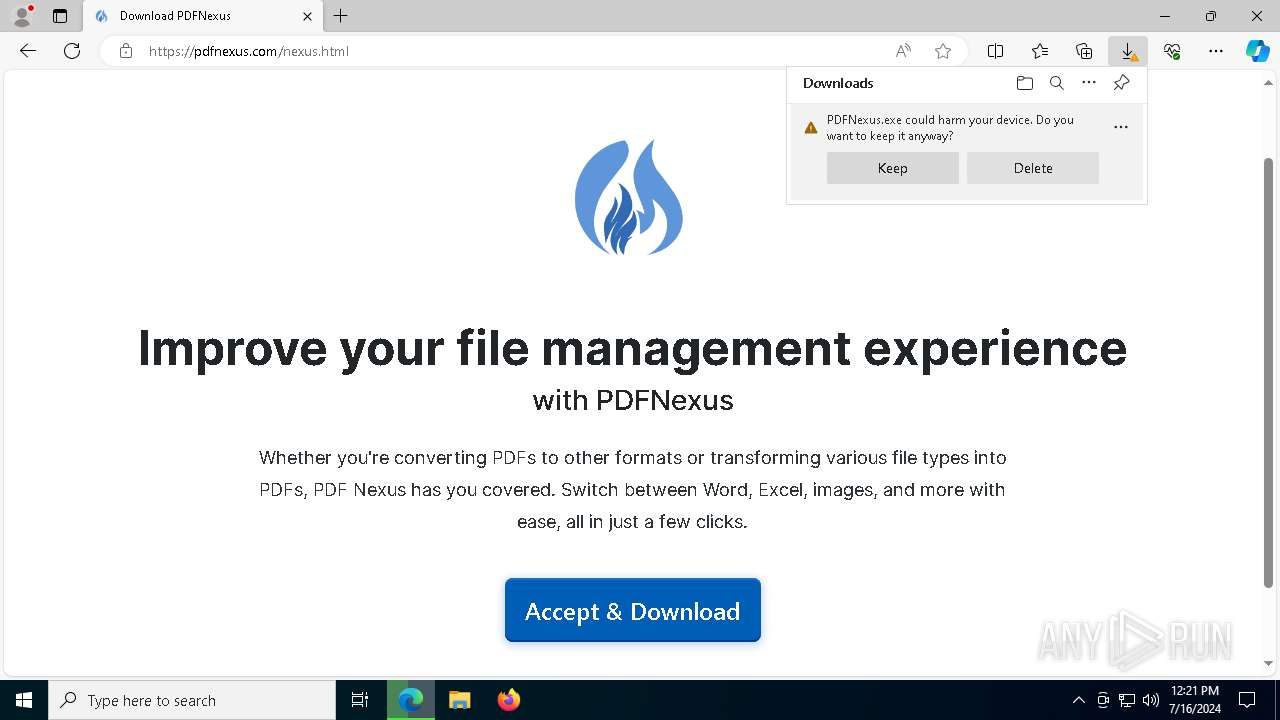Toggle the Downloads toolbar button
Image resolution: width=1280 pixels, height=720 pixels.
1128,51
